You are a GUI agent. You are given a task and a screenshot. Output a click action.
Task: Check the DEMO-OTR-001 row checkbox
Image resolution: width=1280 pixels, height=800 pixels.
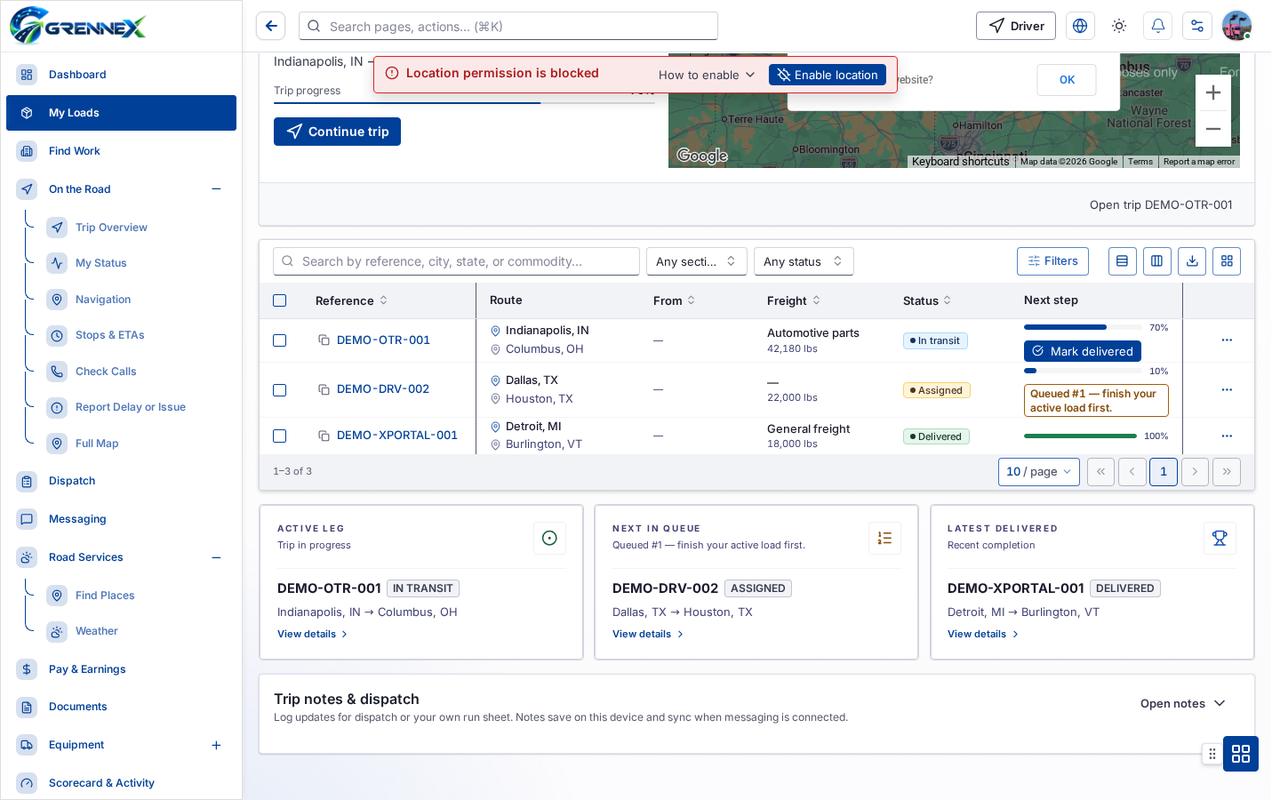280,341
